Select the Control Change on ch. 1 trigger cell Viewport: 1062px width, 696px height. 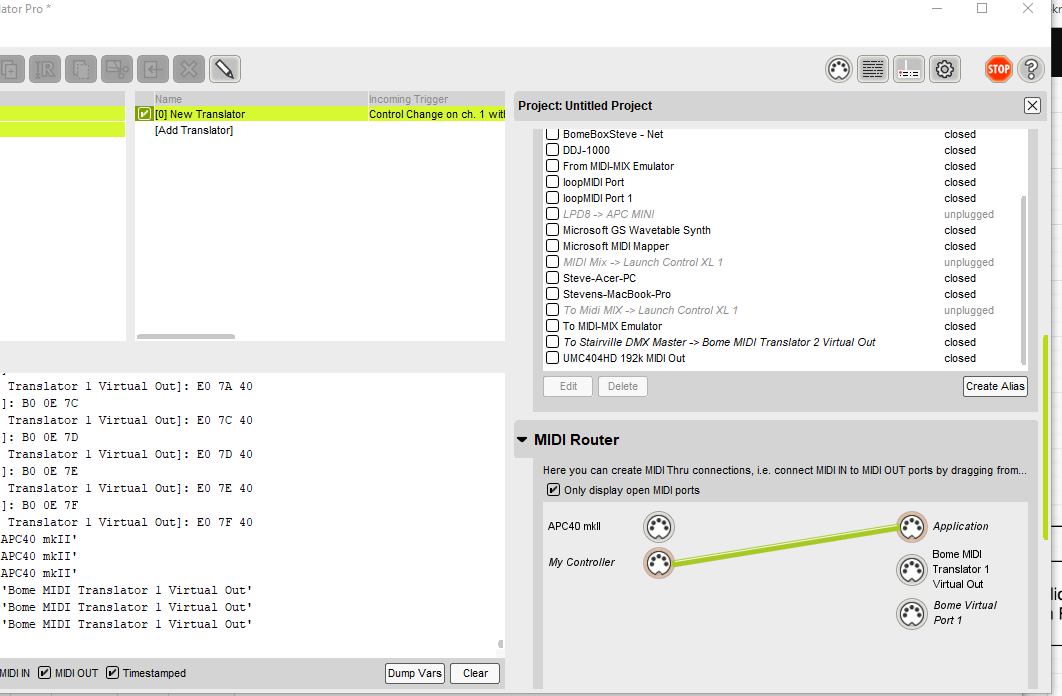pyautogui.click(x=437, y=114)
